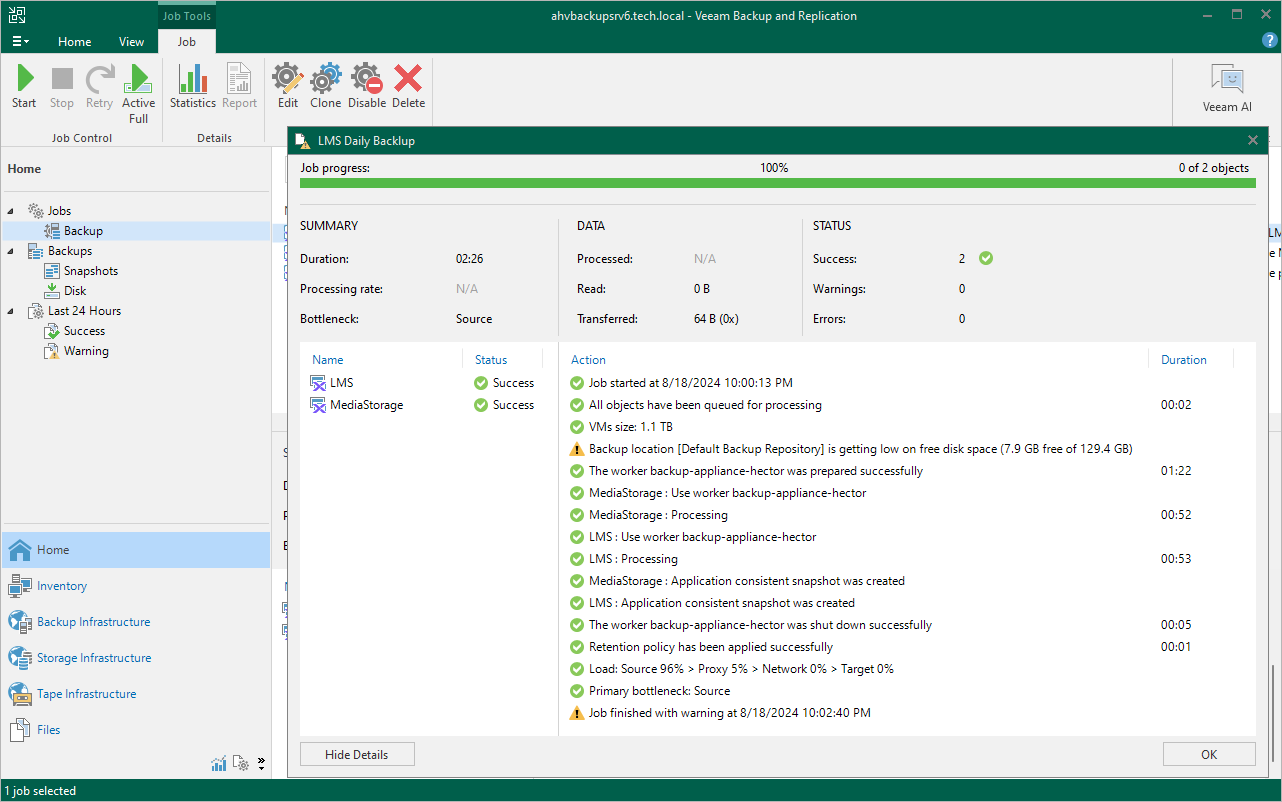Sort objects by the Name column header
Screen dimensions: 1282x802
click(328, 360)
